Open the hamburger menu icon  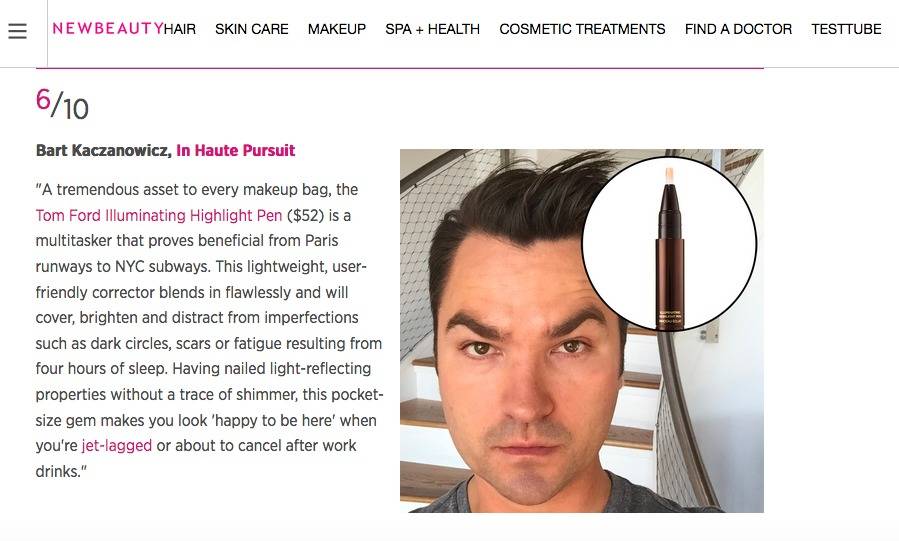point(17,31)
